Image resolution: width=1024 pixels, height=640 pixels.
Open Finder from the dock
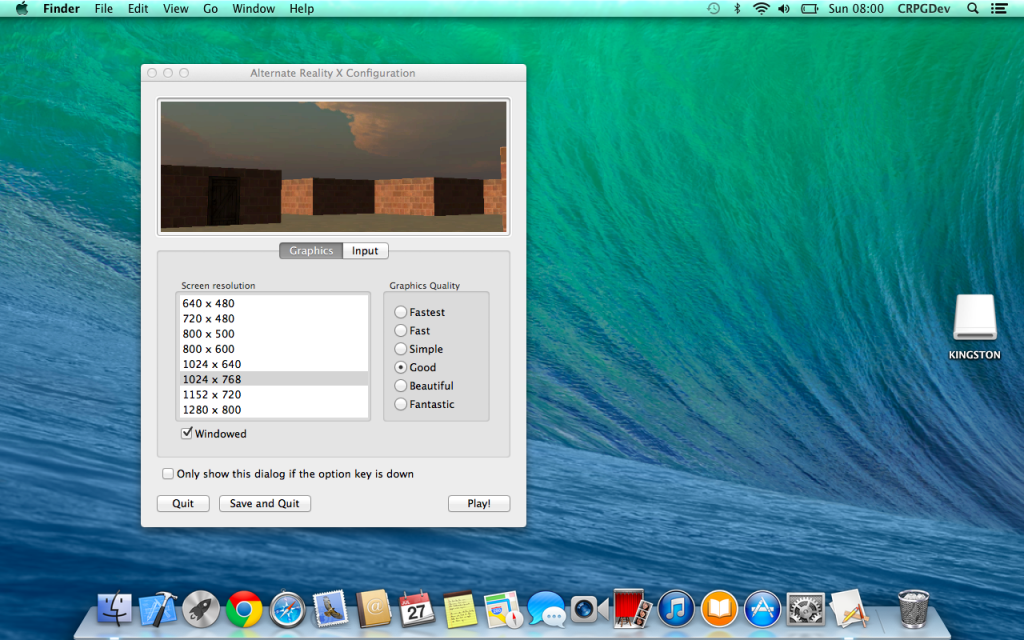[114, 609]
